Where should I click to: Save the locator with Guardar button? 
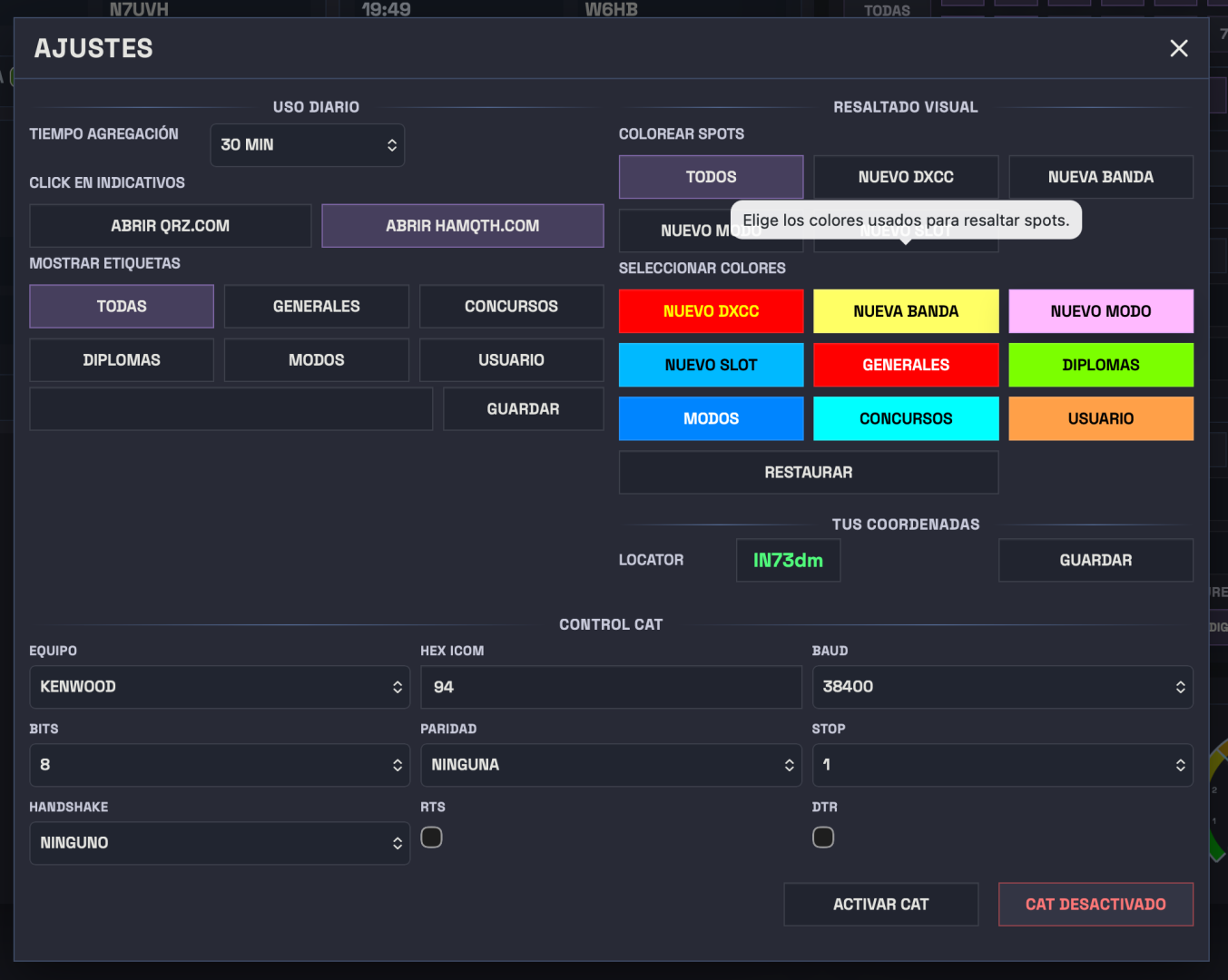point(1095,561)
